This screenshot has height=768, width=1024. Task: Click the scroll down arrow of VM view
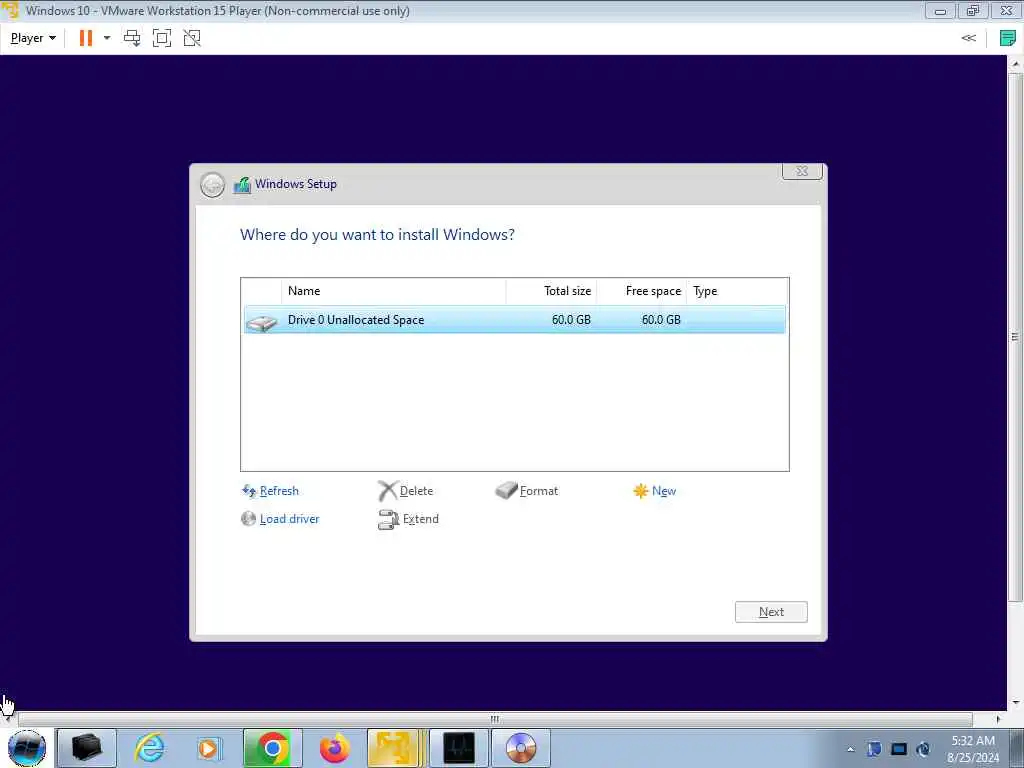click(1015, 703)
